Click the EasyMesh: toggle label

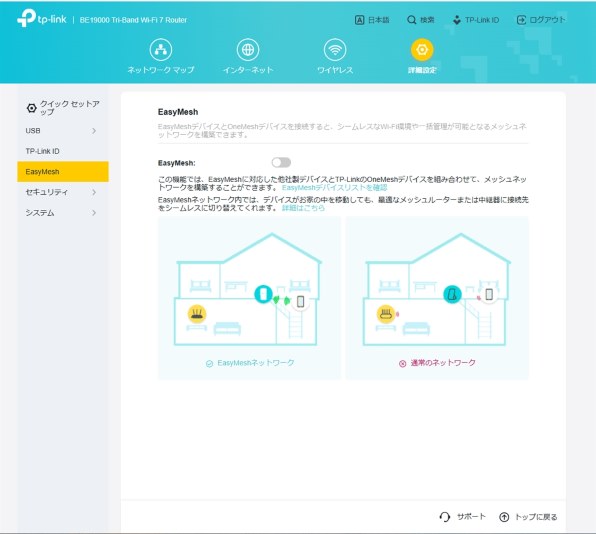[176, 163]
